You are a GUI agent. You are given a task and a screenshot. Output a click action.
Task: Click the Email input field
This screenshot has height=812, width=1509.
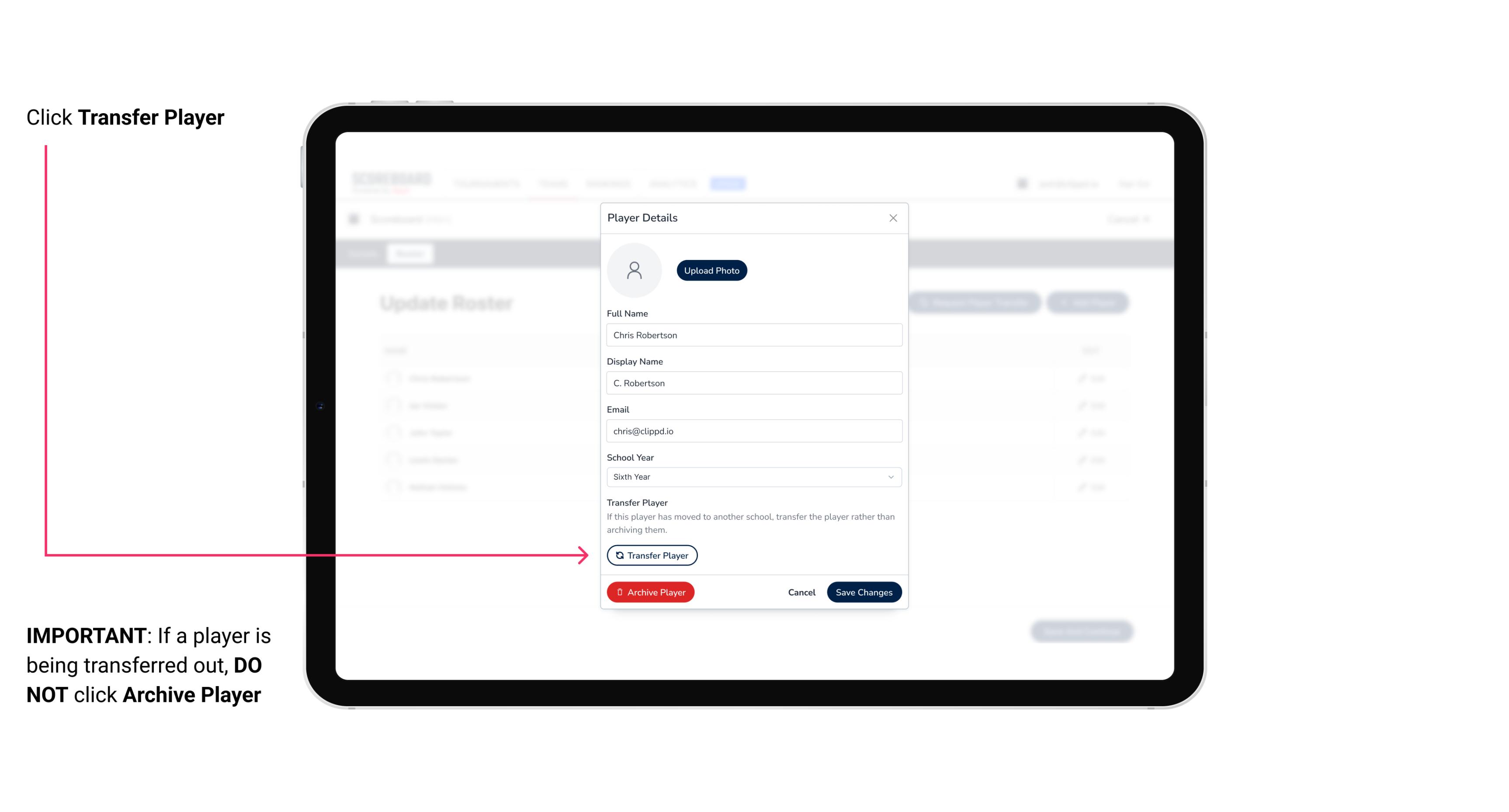pos(754,431)
